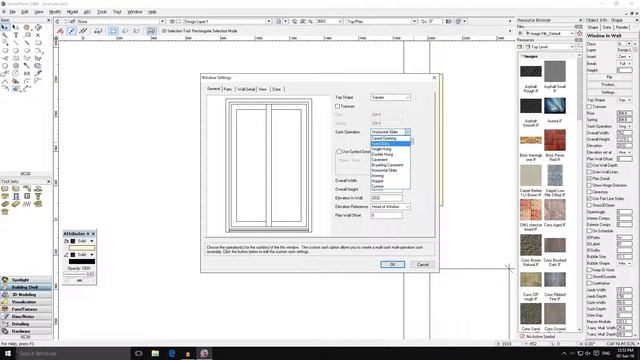The image size is (640, 360).
Task: Select the Selection arrow tool in Basic palette
Action: pos(5,27)
